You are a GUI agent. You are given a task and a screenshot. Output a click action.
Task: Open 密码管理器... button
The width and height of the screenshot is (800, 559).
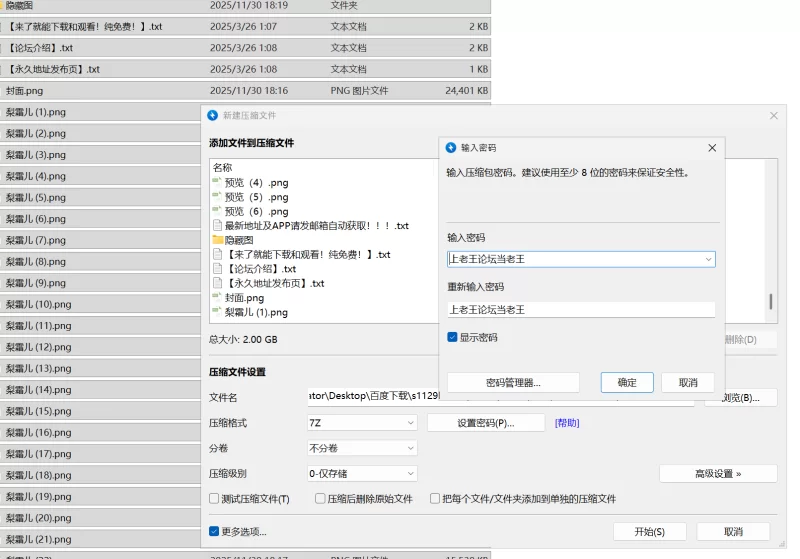click(x=513, y=382)
